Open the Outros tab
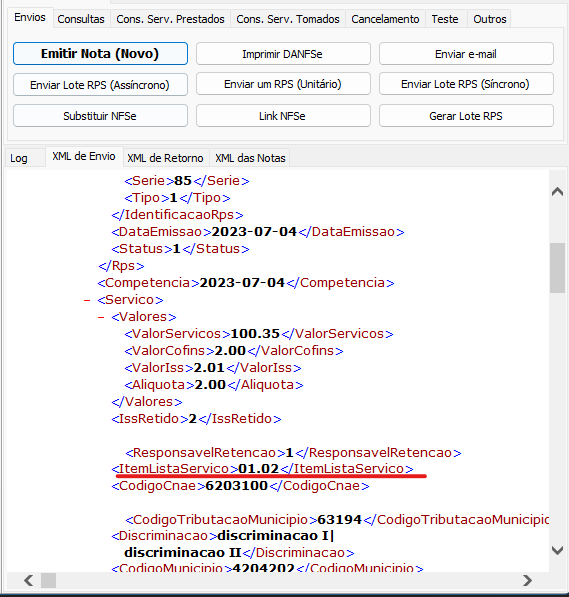This screenshot has width=569, height=597. pos(490,19)
